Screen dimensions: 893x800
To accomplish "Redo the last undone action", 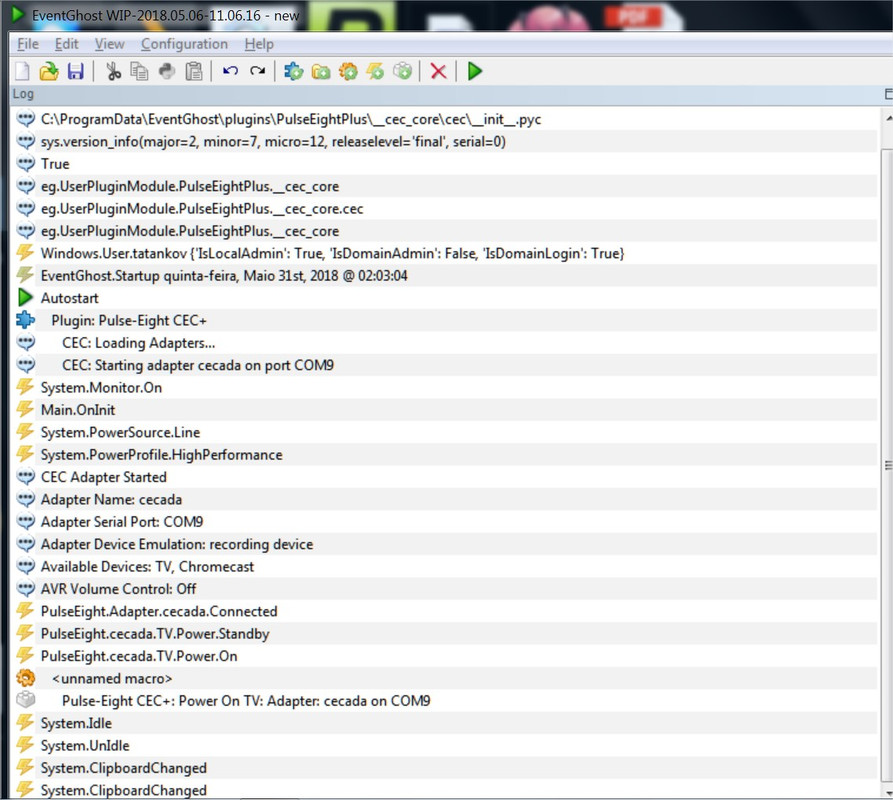I will 257,71.
